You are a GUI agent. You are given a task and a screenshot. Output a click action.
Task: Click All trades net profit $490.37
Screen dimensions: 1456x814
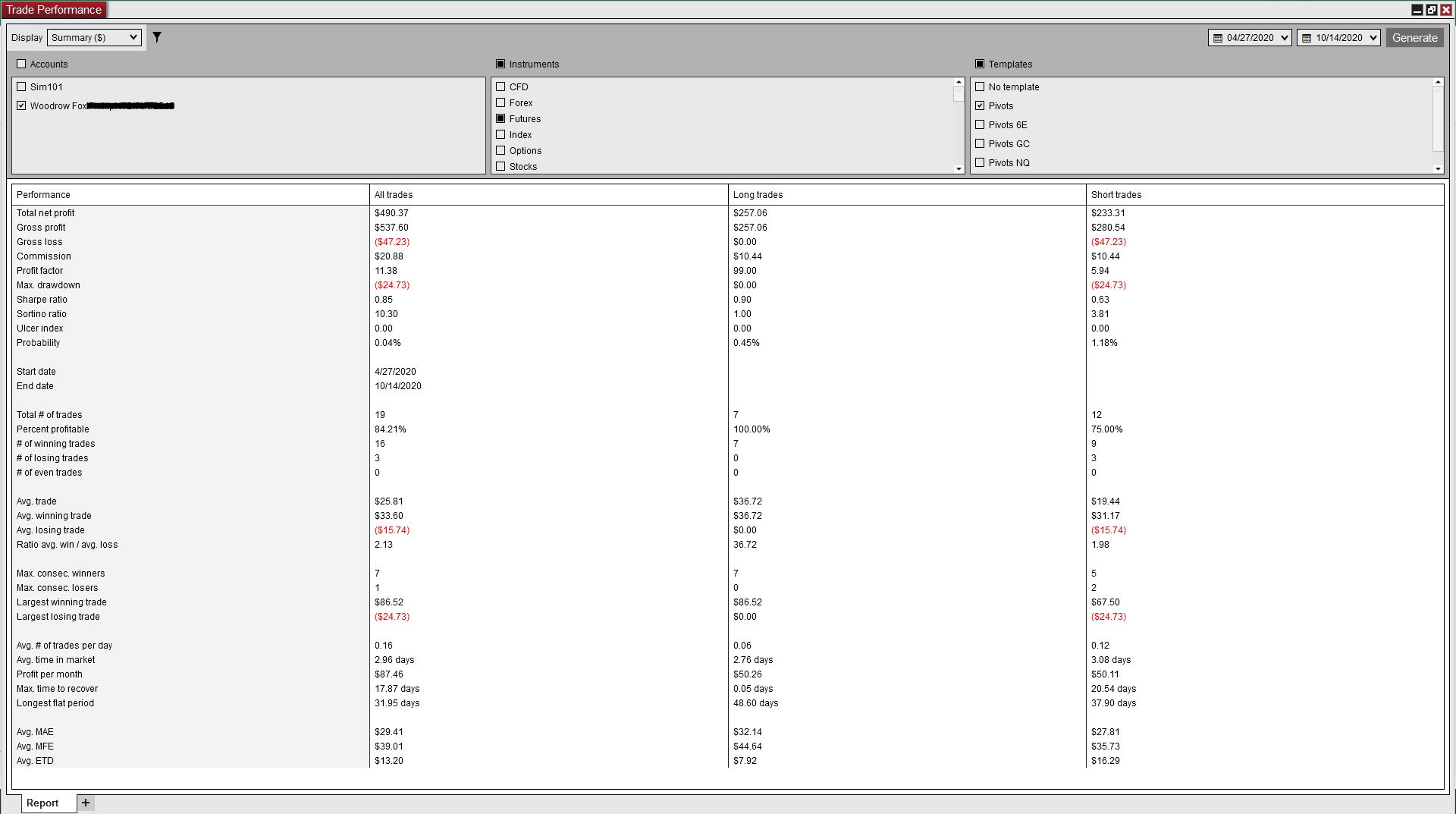pyautogui.click(x=391, y=213)
